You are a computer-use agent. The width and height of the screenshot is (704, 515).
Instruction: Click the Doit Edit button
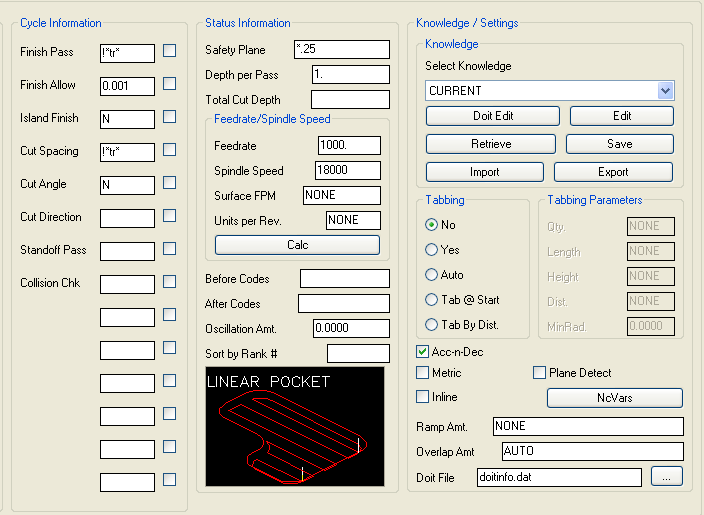[x=493, y=116]
